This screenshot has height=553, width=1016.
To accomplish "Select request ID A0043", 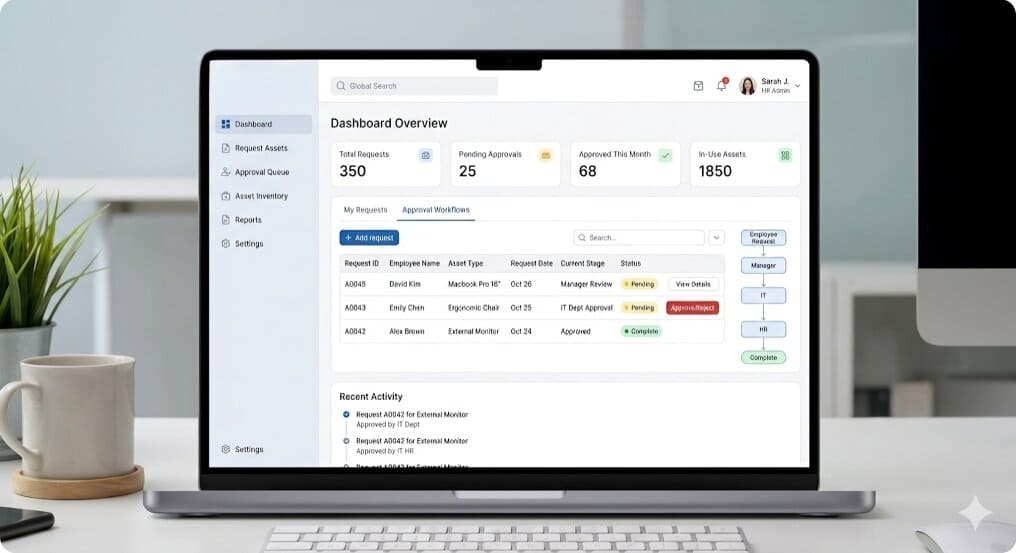I will tap(355, 308).
